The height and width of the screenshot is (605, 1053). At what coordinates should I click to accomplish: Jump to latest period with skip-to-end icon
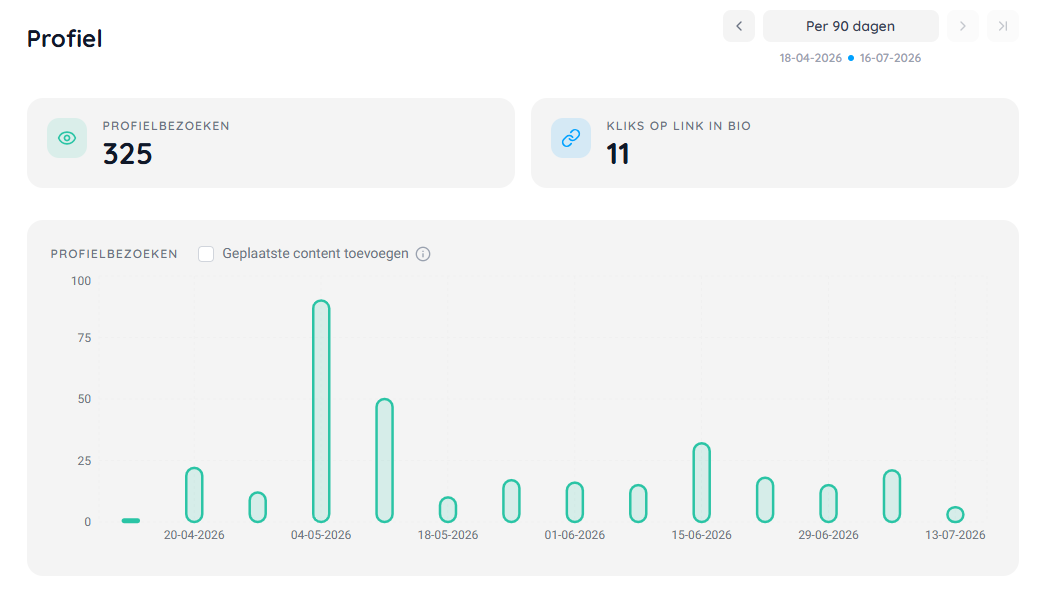1003,26
